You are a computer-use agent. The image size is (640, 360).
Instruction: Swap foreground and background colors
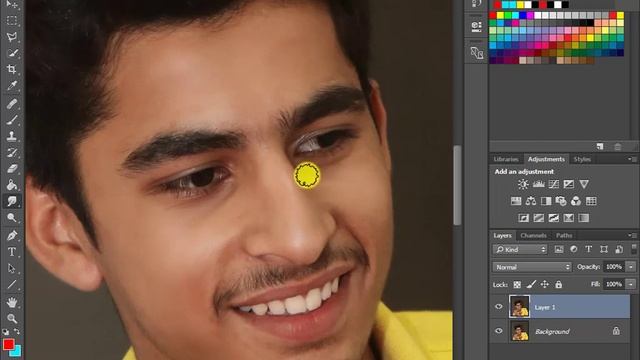click(x=17, y=331)
